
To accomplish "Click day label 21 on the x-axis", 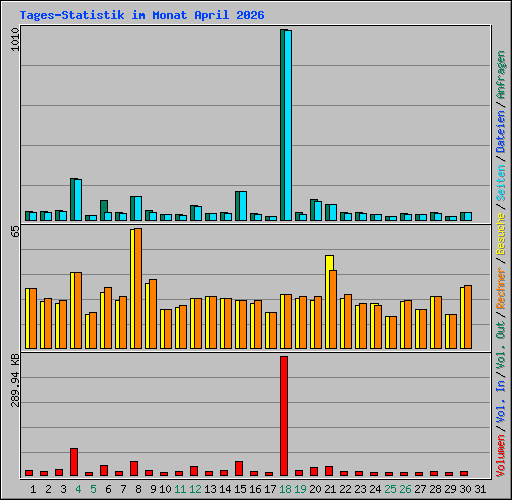I will tap(330, 489).
